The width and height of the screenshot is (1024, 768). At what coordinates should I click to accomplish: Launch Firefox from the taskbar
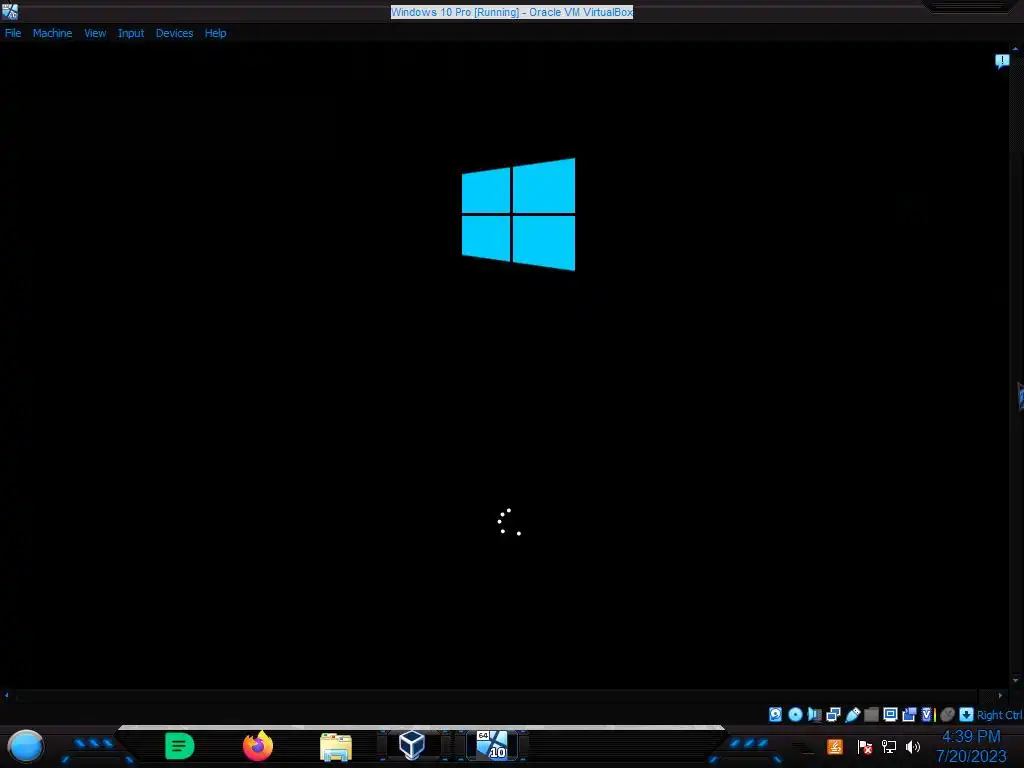[258, 746]
